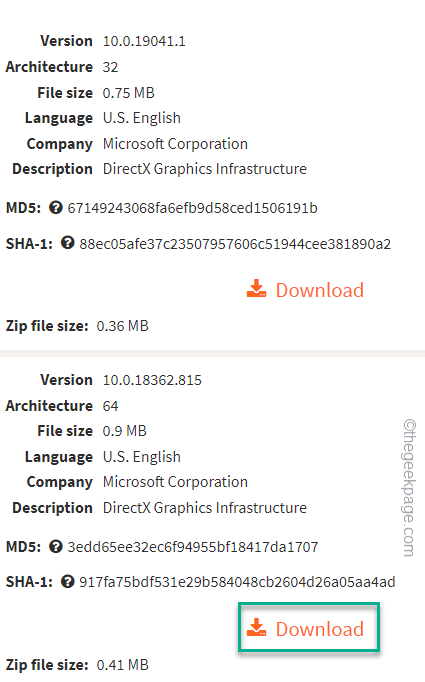
Task: Select the SHA-1 hash starting with 917fa75b
Action: (x=237, y=582)
